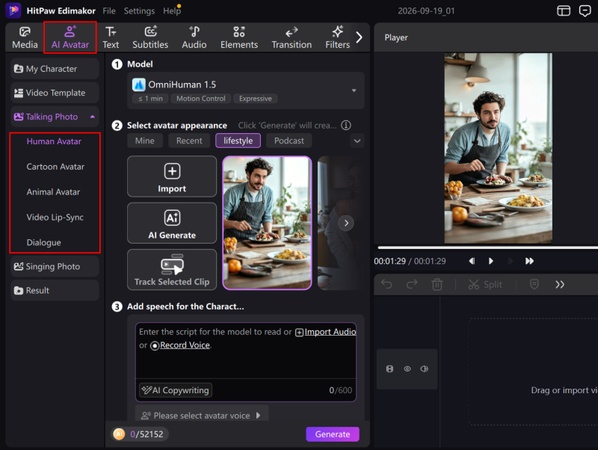This screenshot has height=450, width=598.
Task: Open the Help menu
Action: tap(172, 11)
